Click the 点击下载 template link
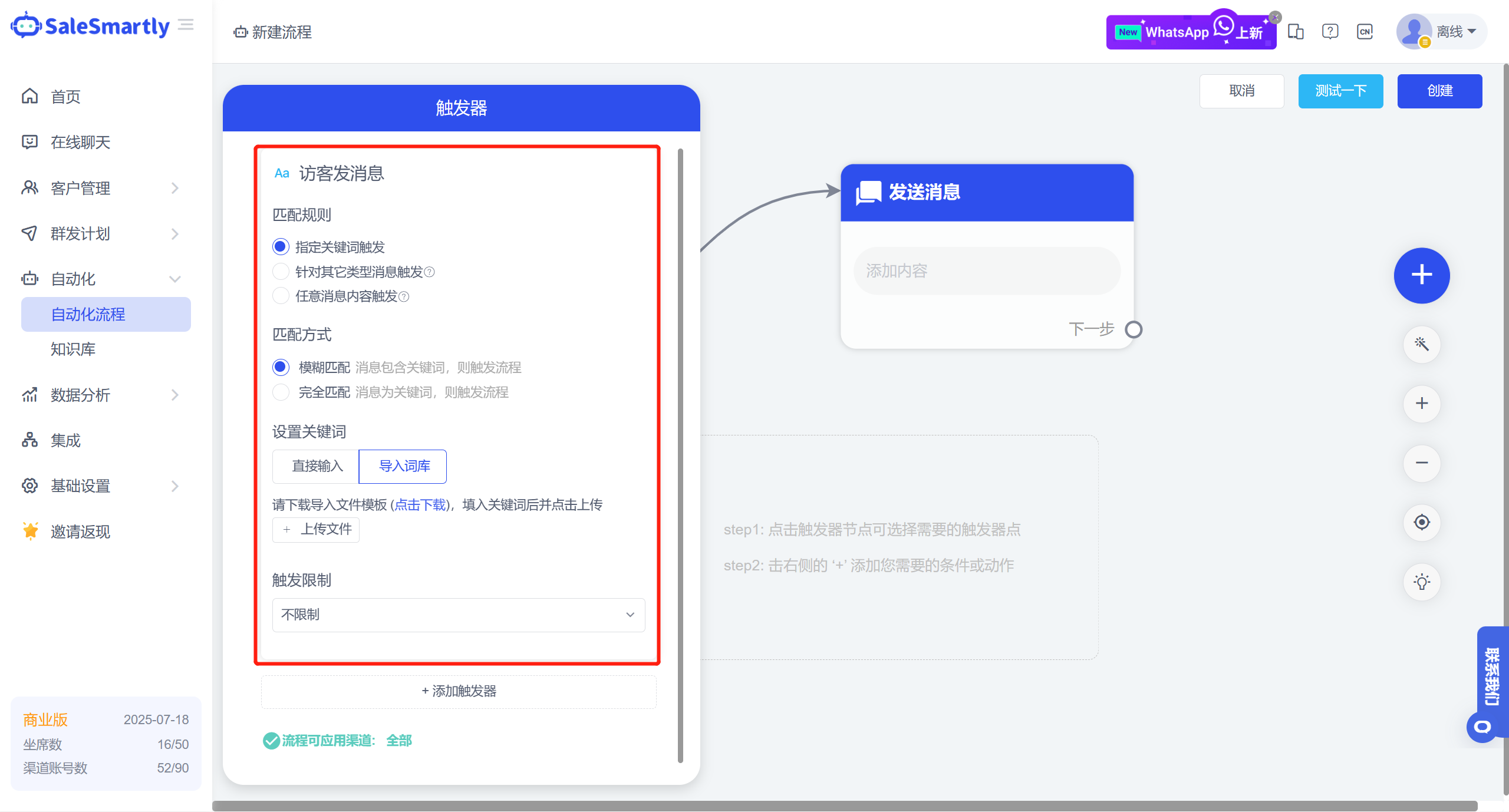Image resolution: width=1509 pixels, height=812 pixels. [420, 505]
